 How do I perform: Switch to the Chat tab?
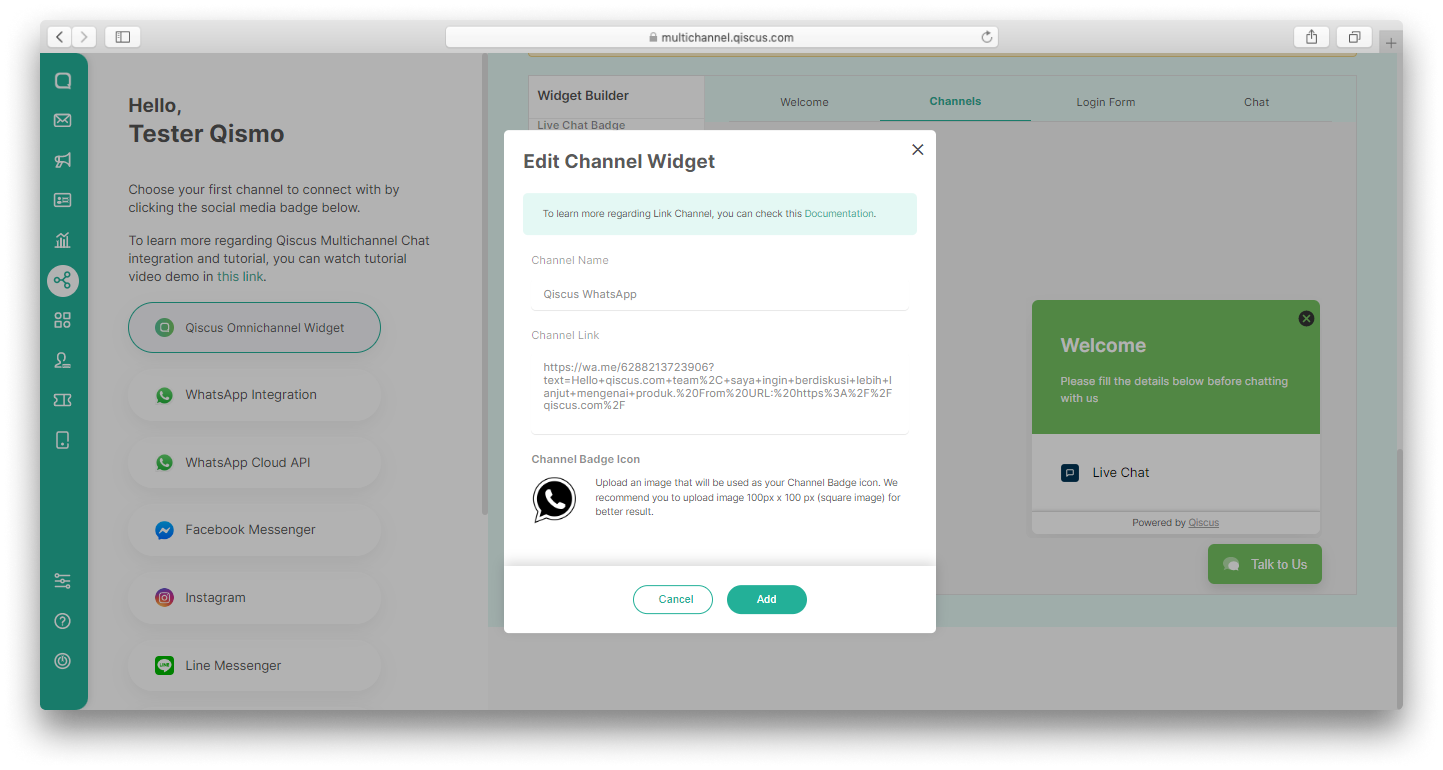click(1256, 102)
